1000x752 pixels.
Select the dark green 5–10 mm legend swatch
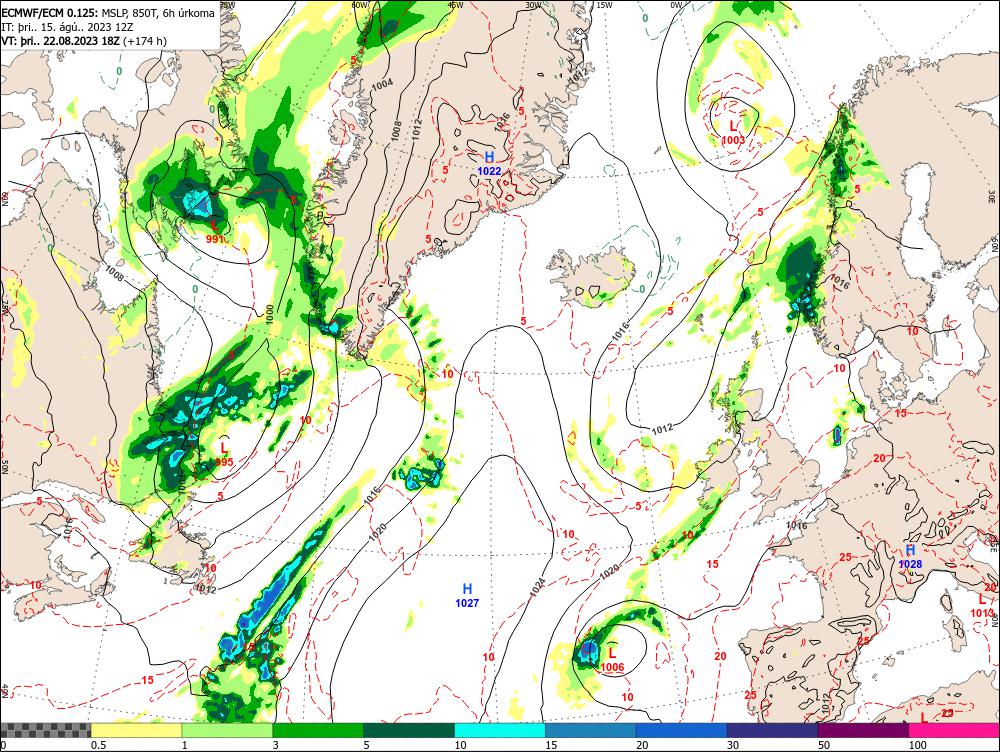click(409, 730)
